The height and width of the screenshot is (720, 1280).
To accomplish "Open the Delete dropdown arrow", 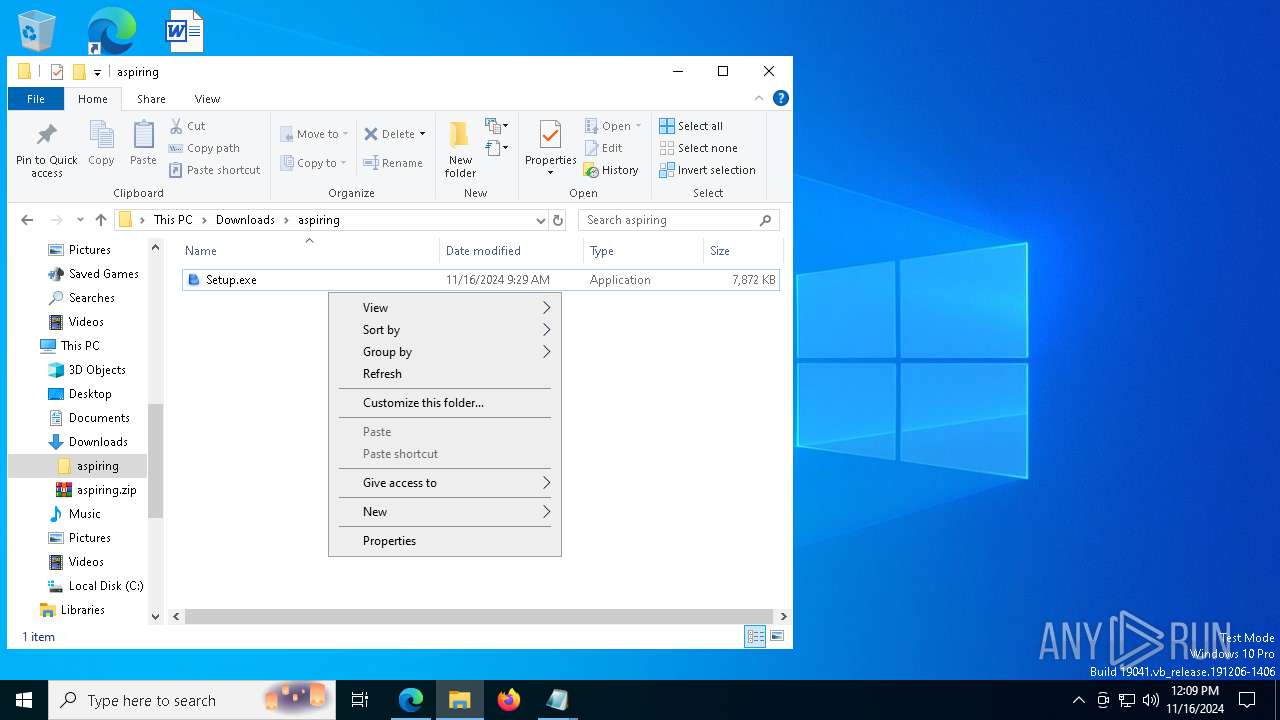I will pyautogui.click(x=422, y=134).
